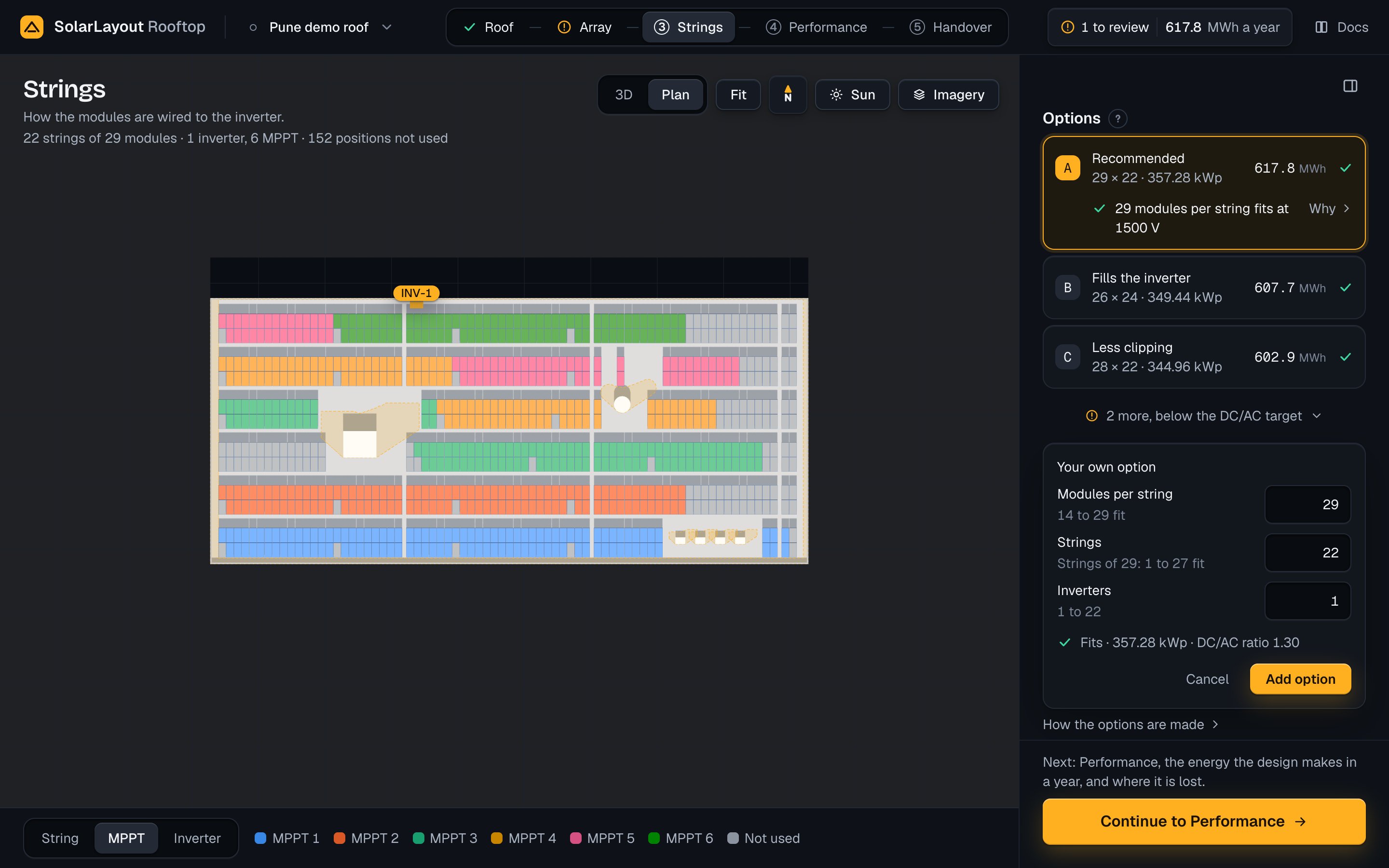The image size is (1389, 868).
Task: Click the INV-1 inverter marker
Action: point(416,293)
